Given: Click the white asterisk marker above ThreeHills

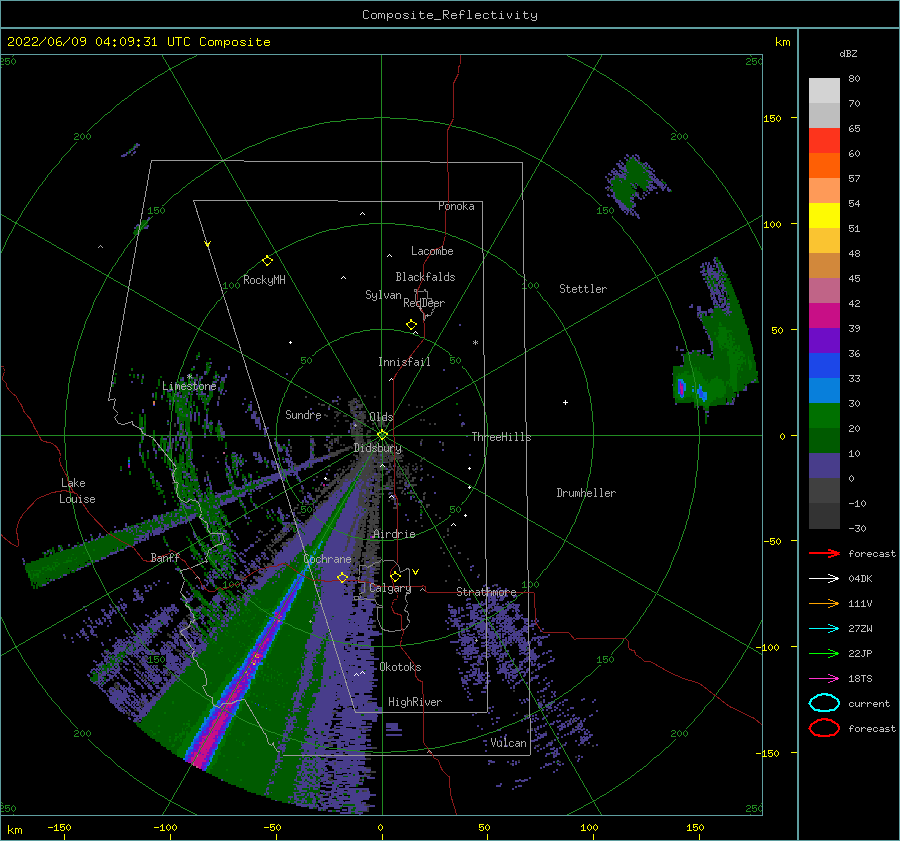Looking at the screenshot, I should 475,343.
